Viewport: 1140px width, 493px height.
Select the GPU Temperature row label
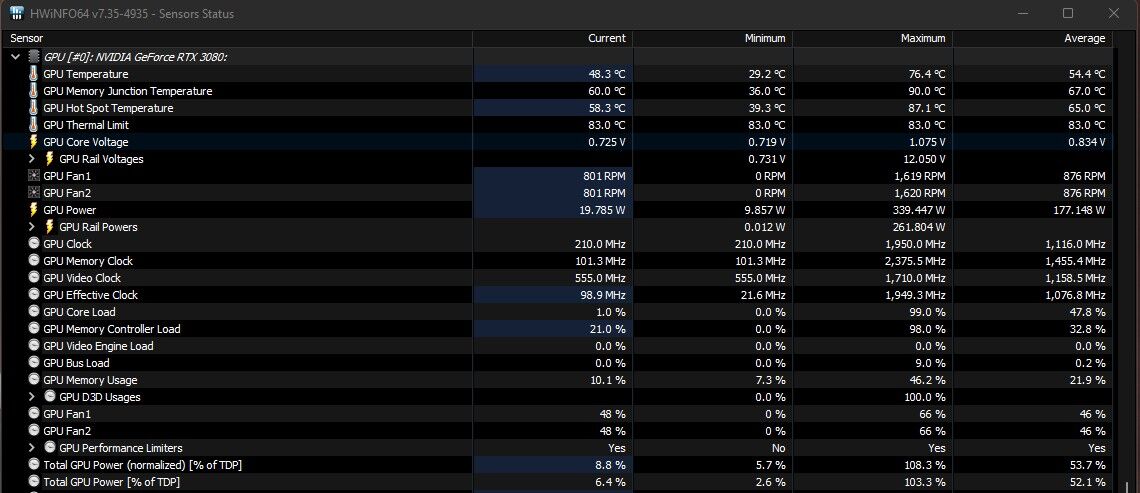pos(86,74)
